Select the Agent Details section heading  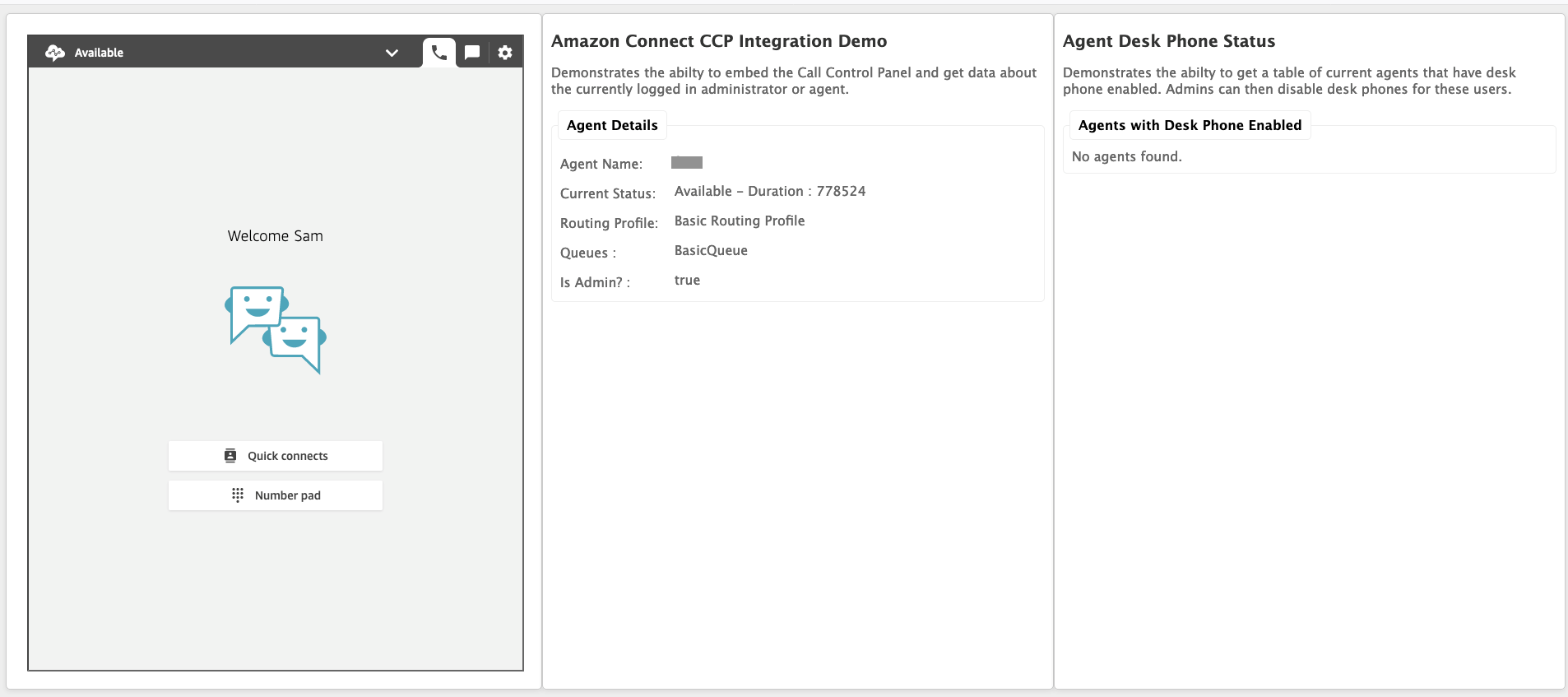point(612,125)
